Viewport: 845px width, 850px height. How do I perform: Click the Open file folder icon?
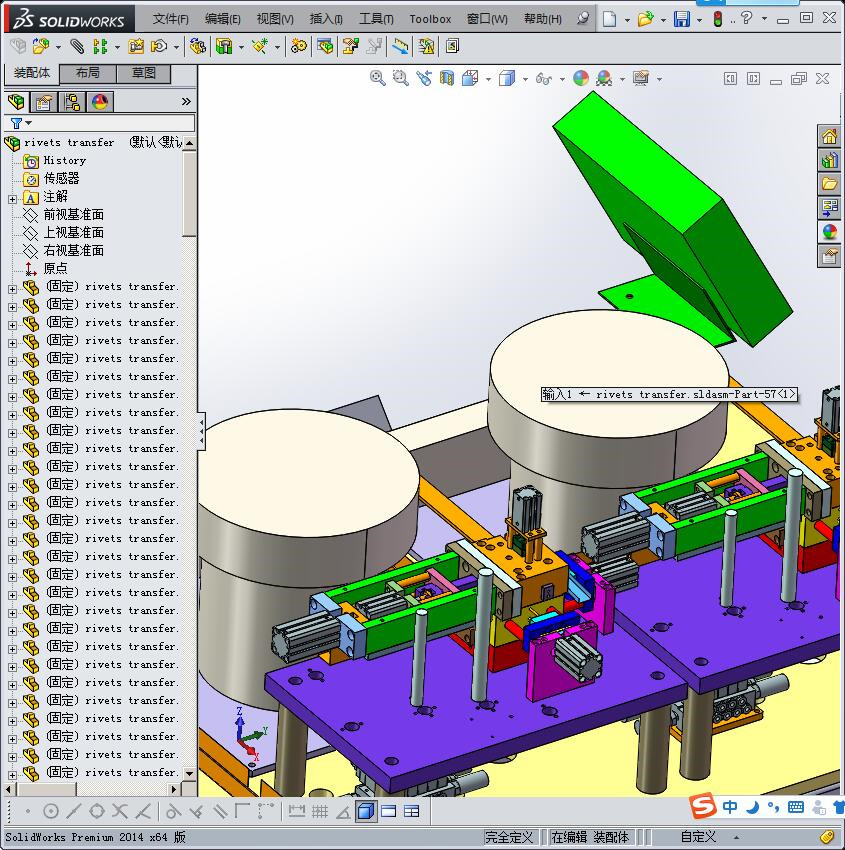click(x=645, y=19)
